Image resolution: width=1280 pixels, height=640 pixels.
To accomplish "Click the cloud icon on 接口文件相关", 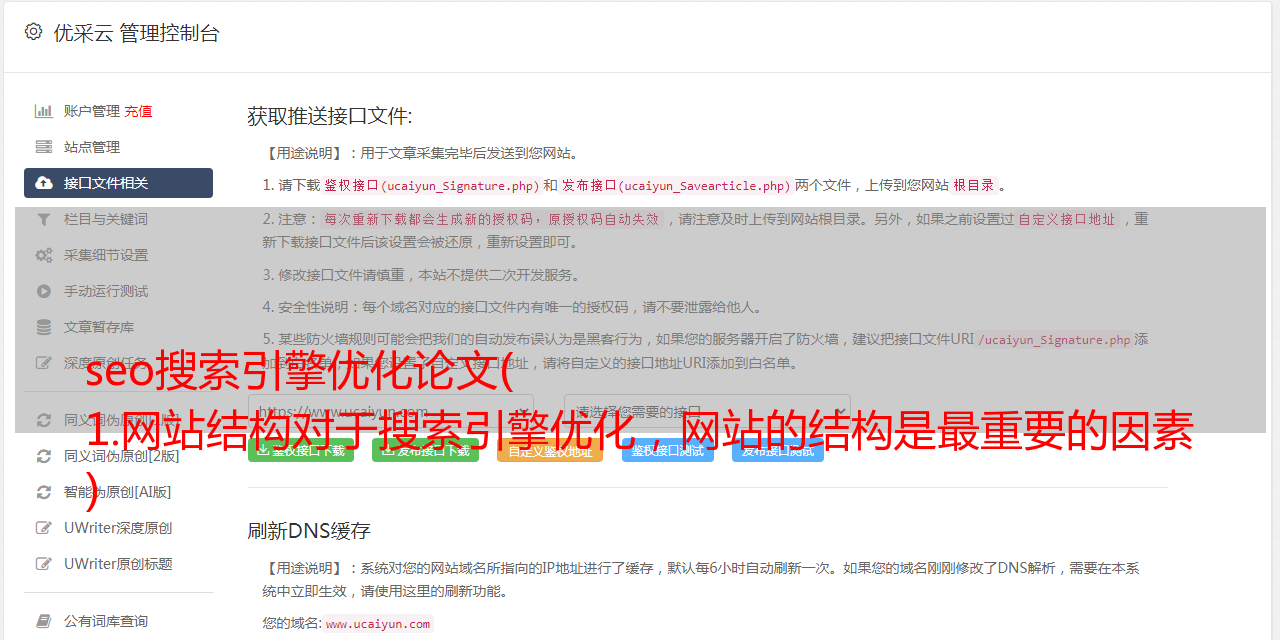I will pyautogui.click(x=44, y=183).
